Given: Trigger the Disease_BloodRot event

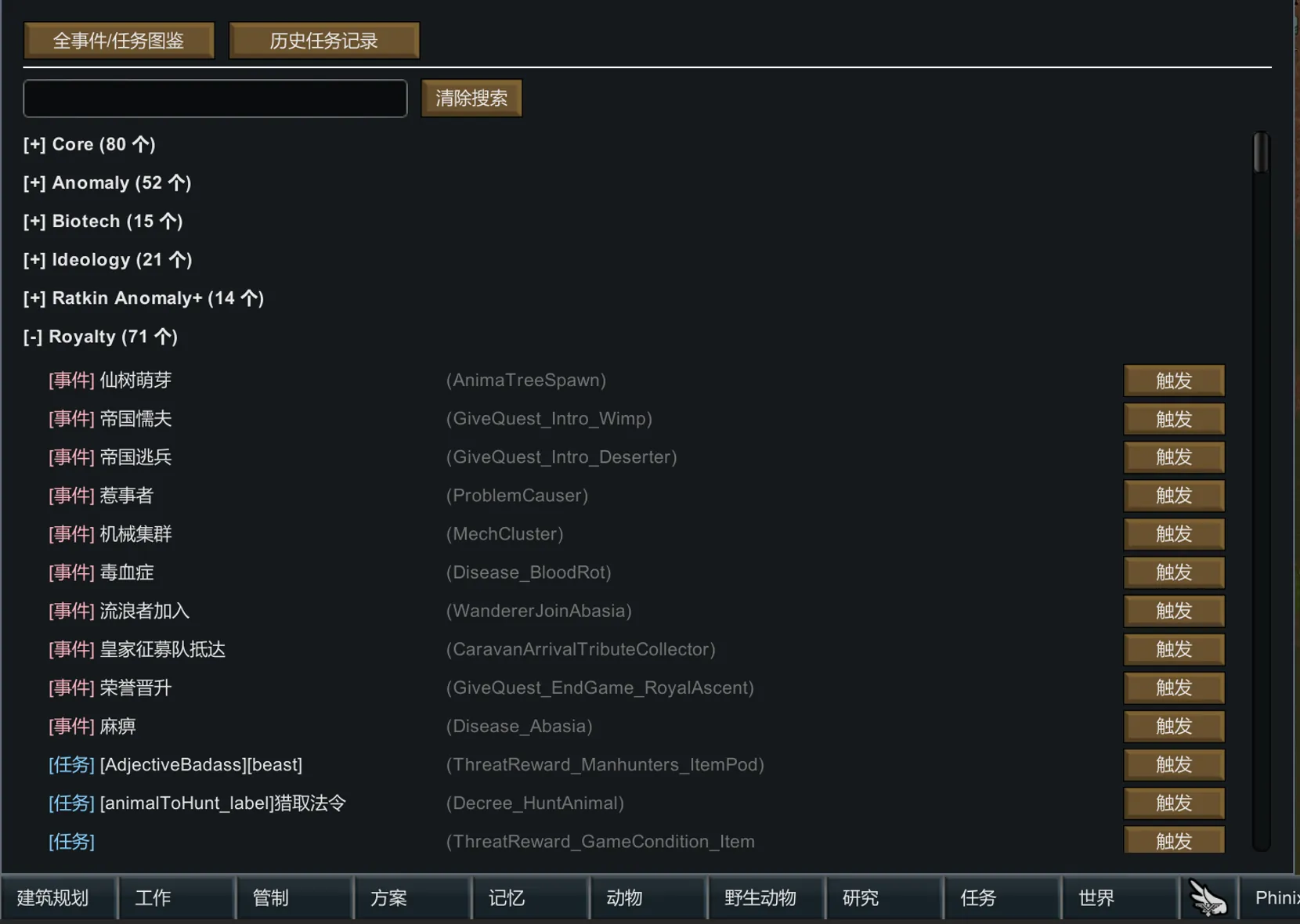Looking at the screenshot, I should point(1173,572).
